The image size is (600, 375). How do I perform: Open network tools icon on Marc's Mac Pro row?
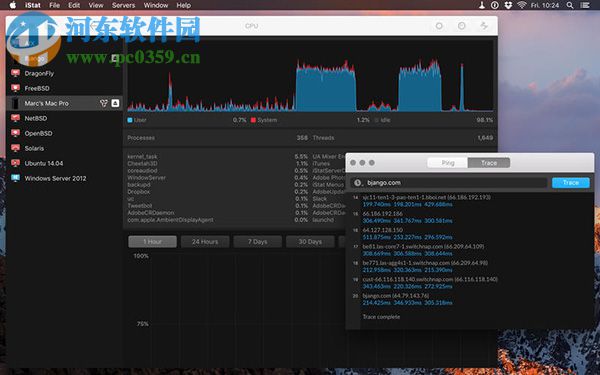click(x=103, y=103)
